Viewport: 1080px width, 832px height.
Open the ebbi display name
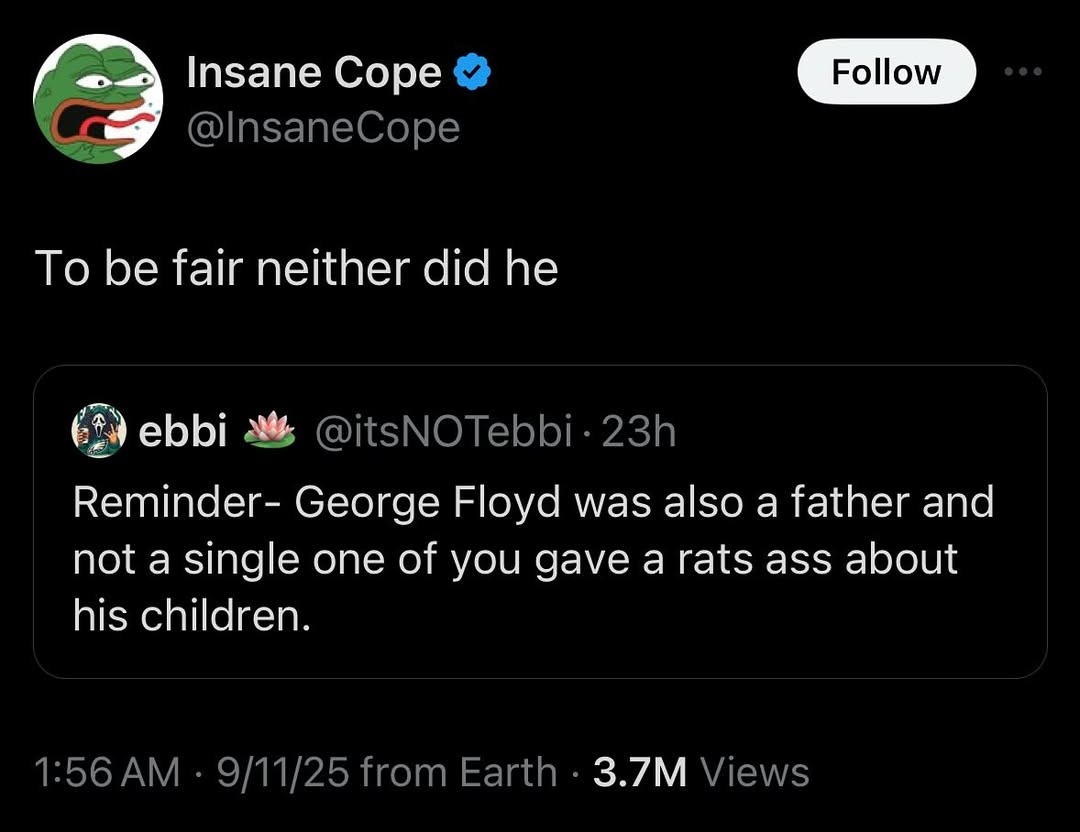[x=181, y=431]
